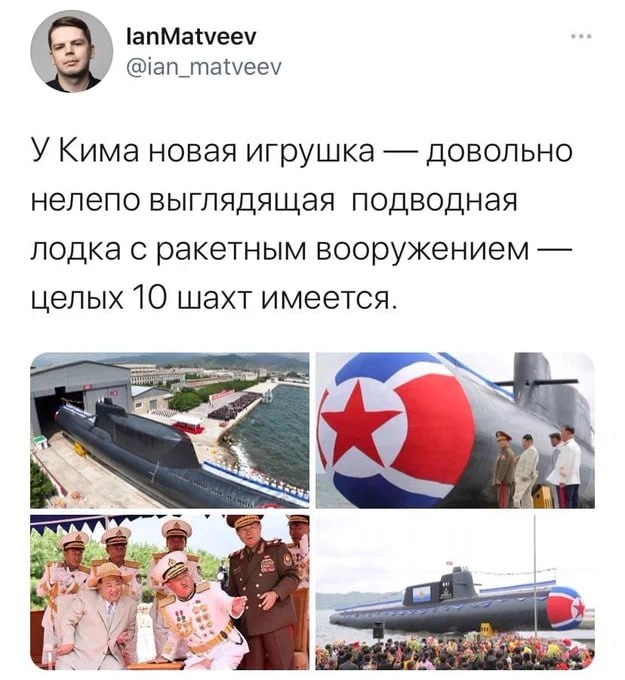Open IanMatveev's round profile avatar
Viewport: 625px width, 680px height.
[72, 51]
